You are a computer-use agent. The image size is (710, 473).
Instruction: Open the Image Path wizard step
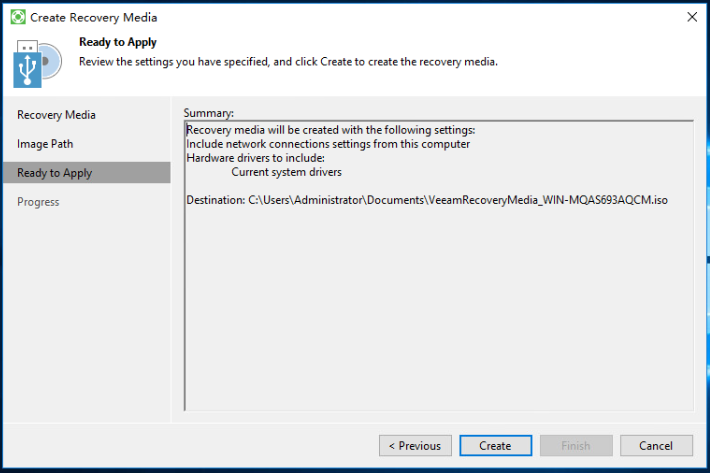click(45, 144)
